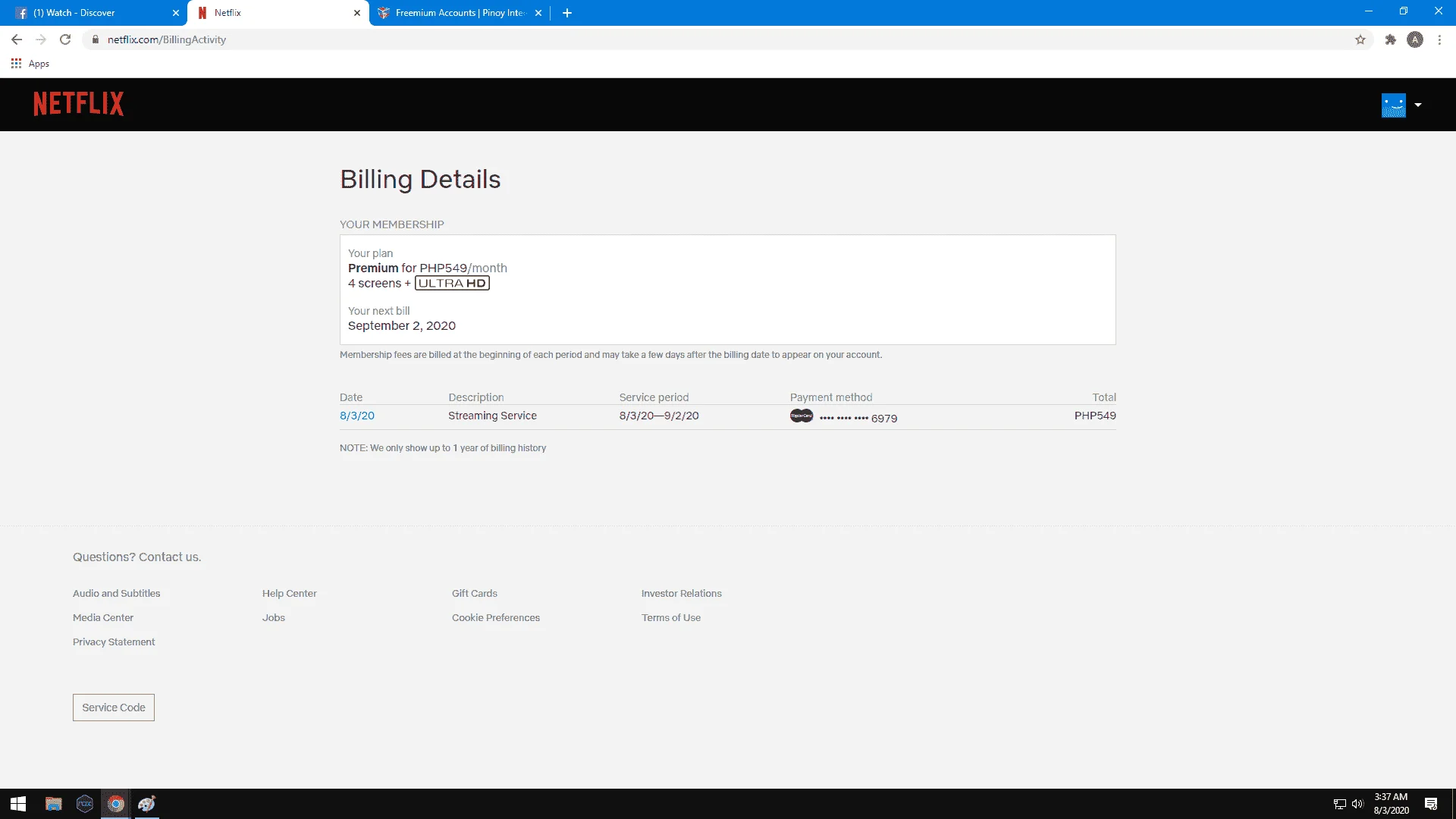Image resolution: width=1456 pixels, height=819 pixels.
Task: Go back with the browser back arrow
Action: click(17, 39)
